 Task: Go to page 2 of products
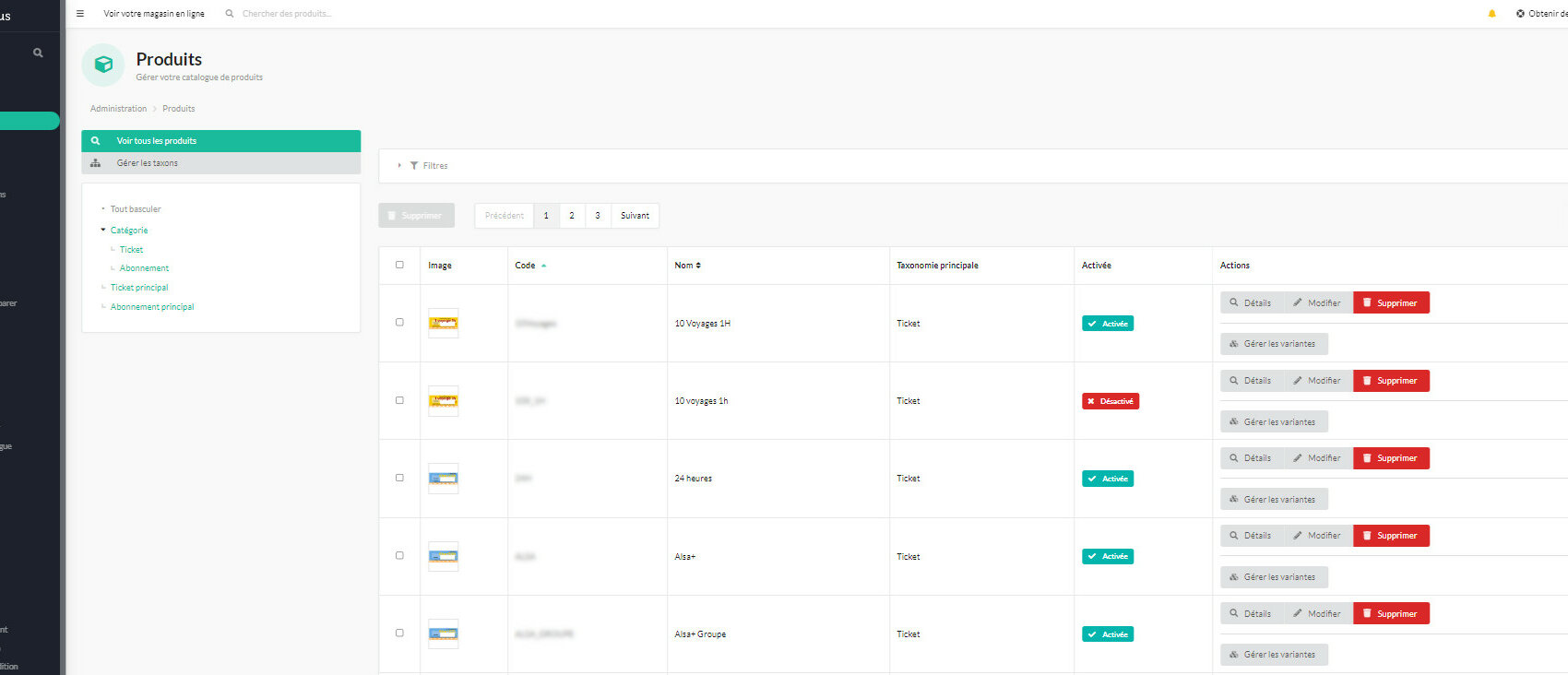[572, 216]
